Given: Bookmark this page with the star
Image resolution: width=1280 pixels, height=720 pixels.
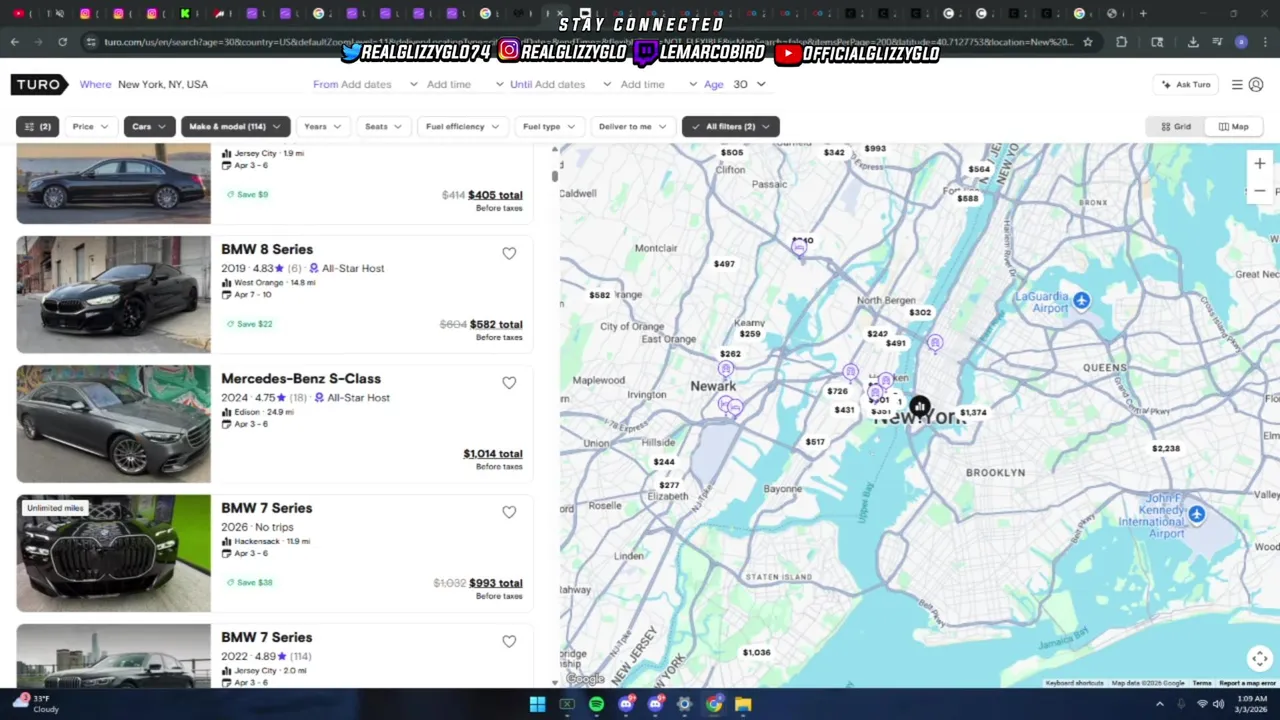Looking at the screenshot, I should pyautogui.click(x=1088, y=42).
